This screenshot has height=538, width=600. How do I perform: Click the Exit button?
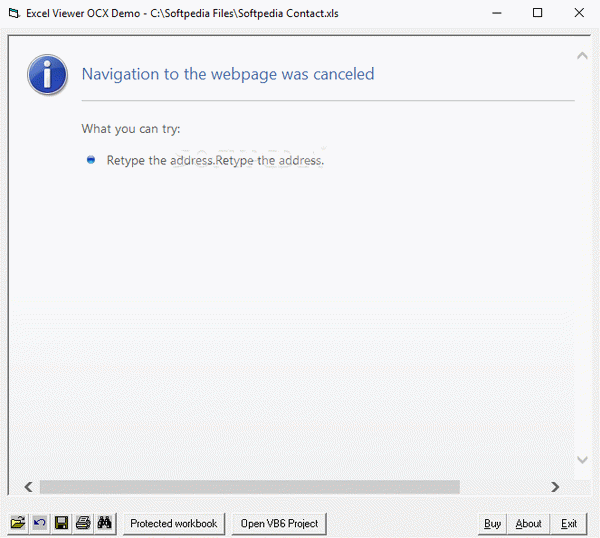click(569, 523)
